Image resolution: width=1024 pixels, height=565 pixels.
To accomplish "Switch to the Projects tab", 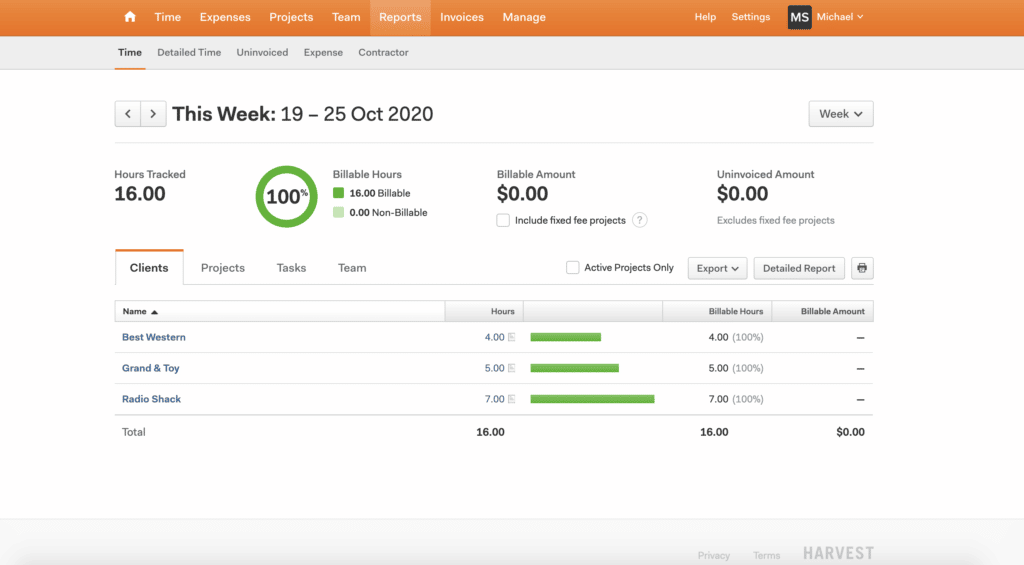I will pos(223,268).
